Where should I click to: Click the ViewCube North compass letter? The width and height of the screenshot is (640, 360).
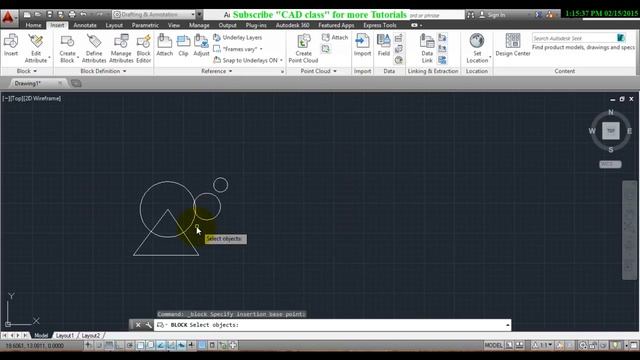point(611,112)
